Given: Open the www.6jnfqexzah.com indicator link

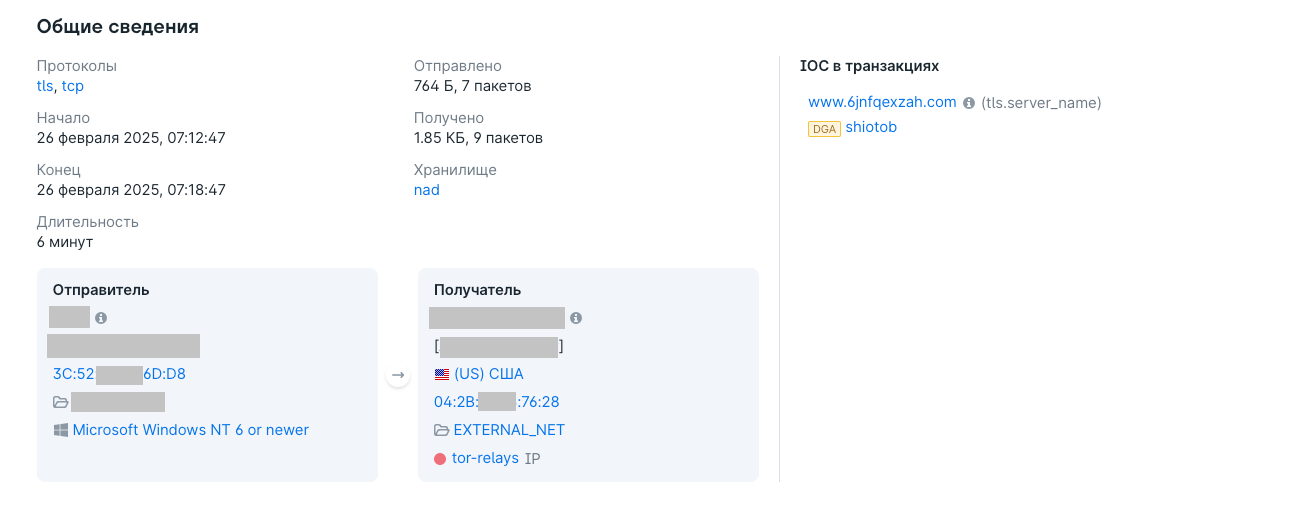Looking at the screenshot, I should [882, 102].
